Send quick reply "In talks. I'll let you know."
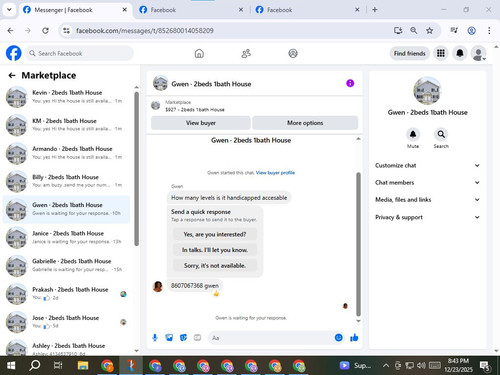Viewport: 500px width, 375px height. point(215,250)
